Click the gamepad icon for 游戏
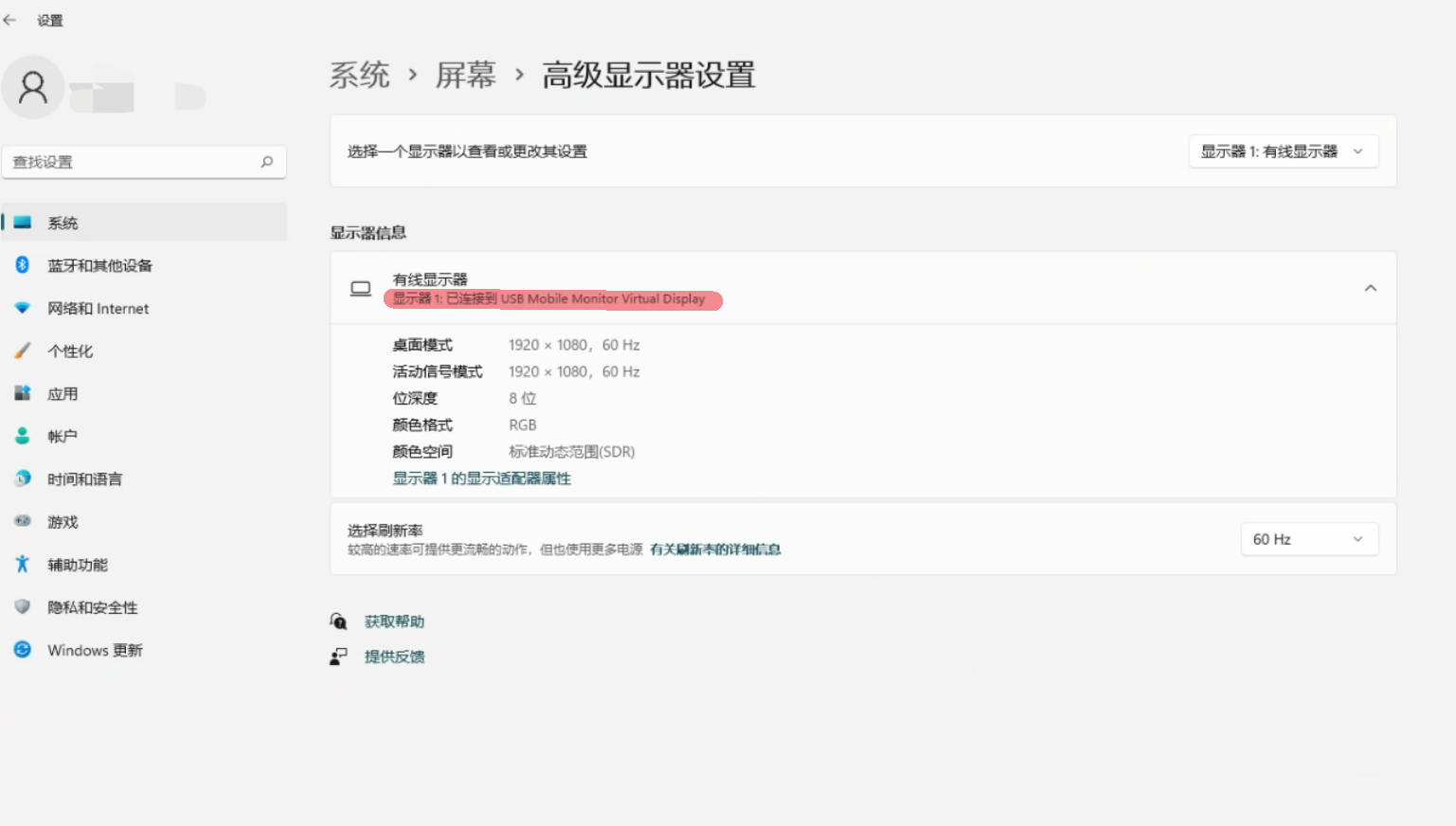The width and height of the screenshot is (1456, 826). pyautogui.click(x=23, y=521)
